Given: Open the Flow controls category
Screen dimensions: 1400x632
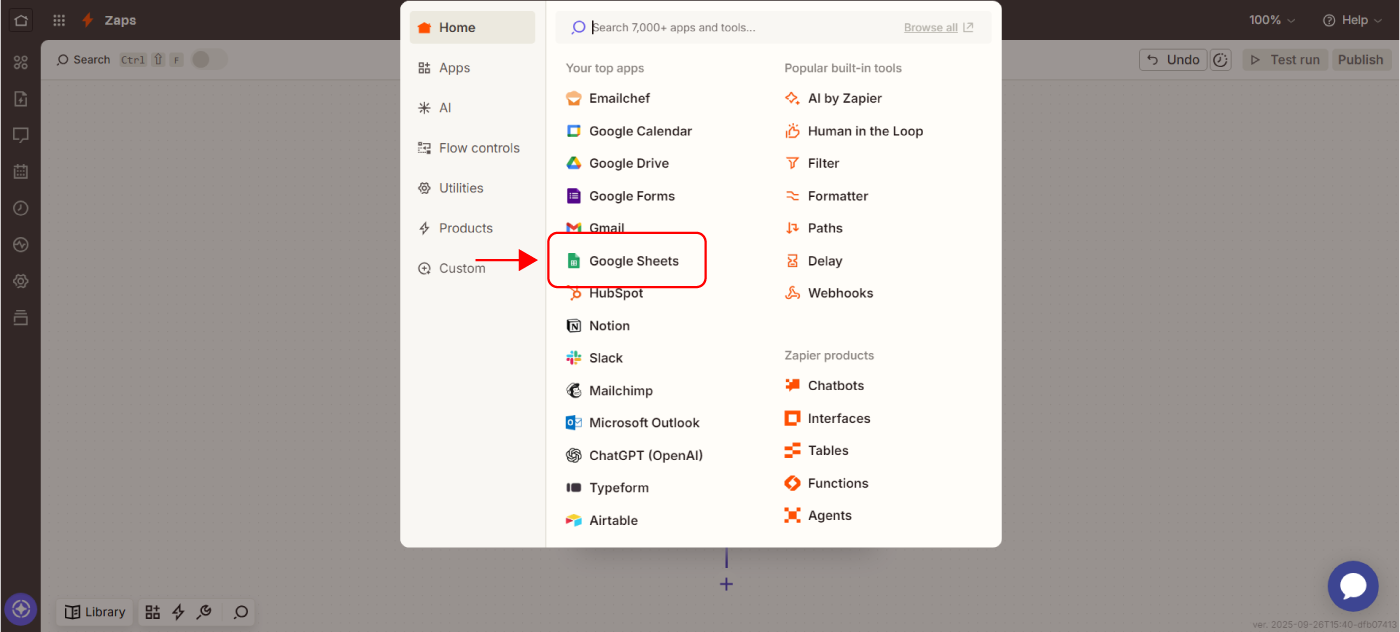Looking at the screenshot, I should click(x=478, y=148).
